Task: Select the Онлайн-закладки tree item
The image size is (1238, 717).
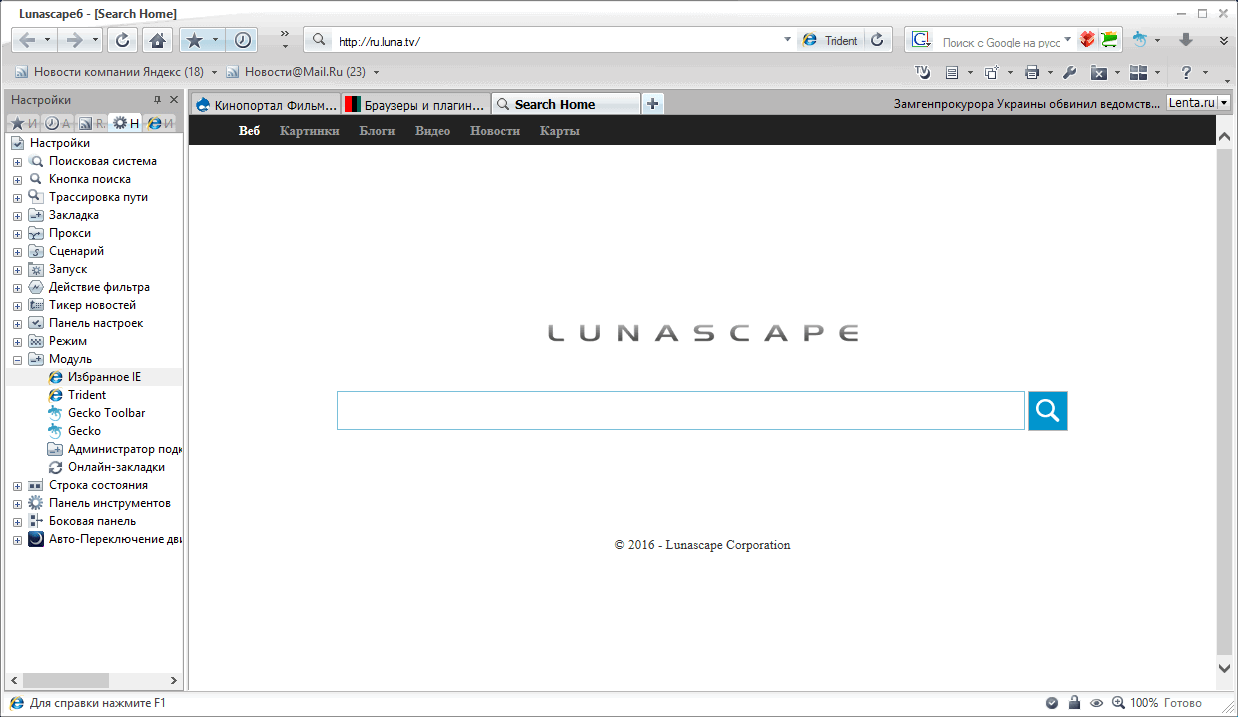Action: point(116,467)
